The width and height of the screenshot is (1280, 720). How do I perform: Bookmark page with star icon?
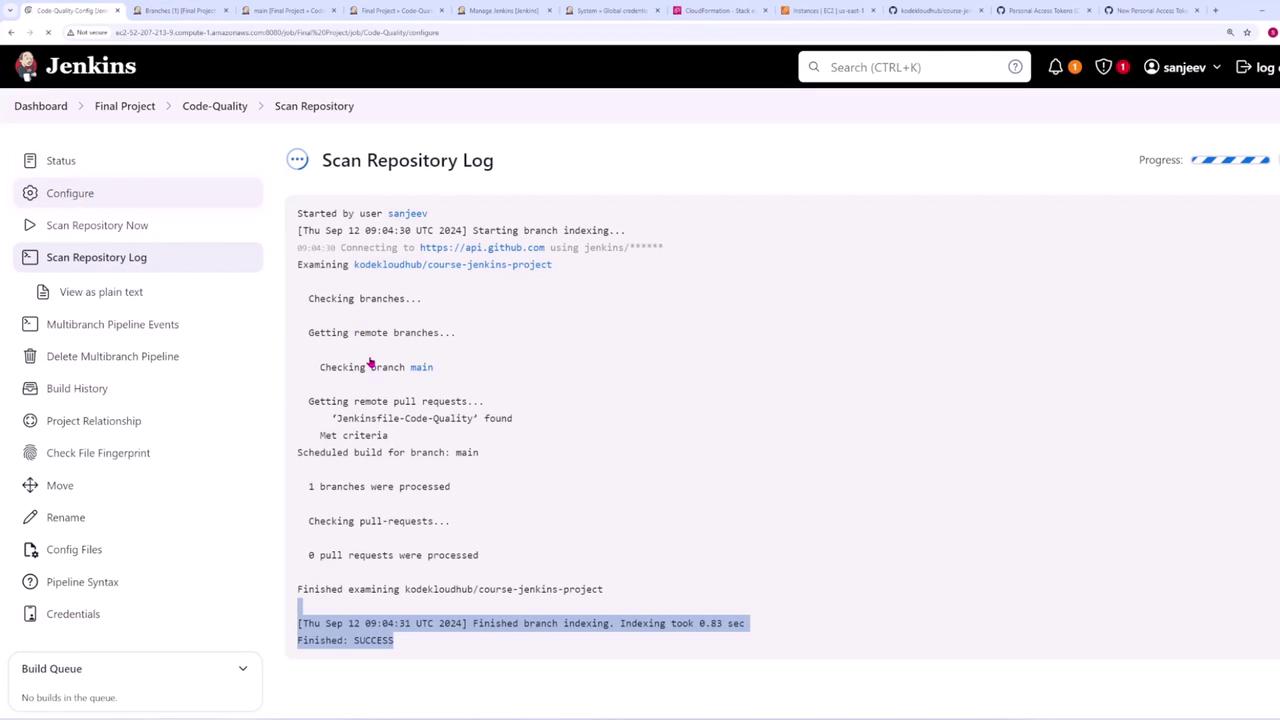pos(1247,32)
